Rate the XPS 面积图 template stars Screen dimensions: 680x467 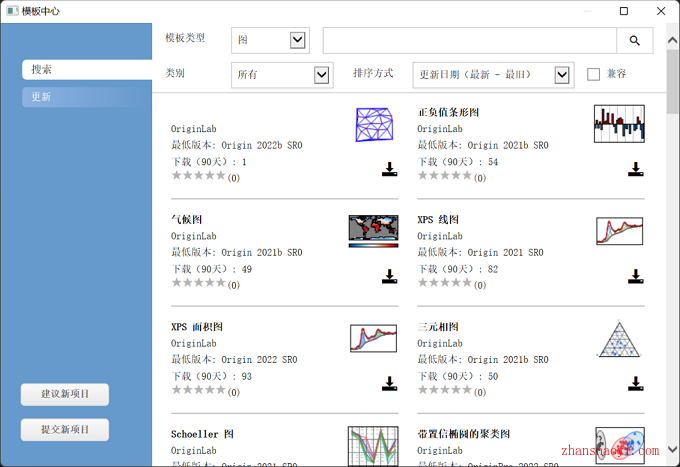[x=199, y=390]
